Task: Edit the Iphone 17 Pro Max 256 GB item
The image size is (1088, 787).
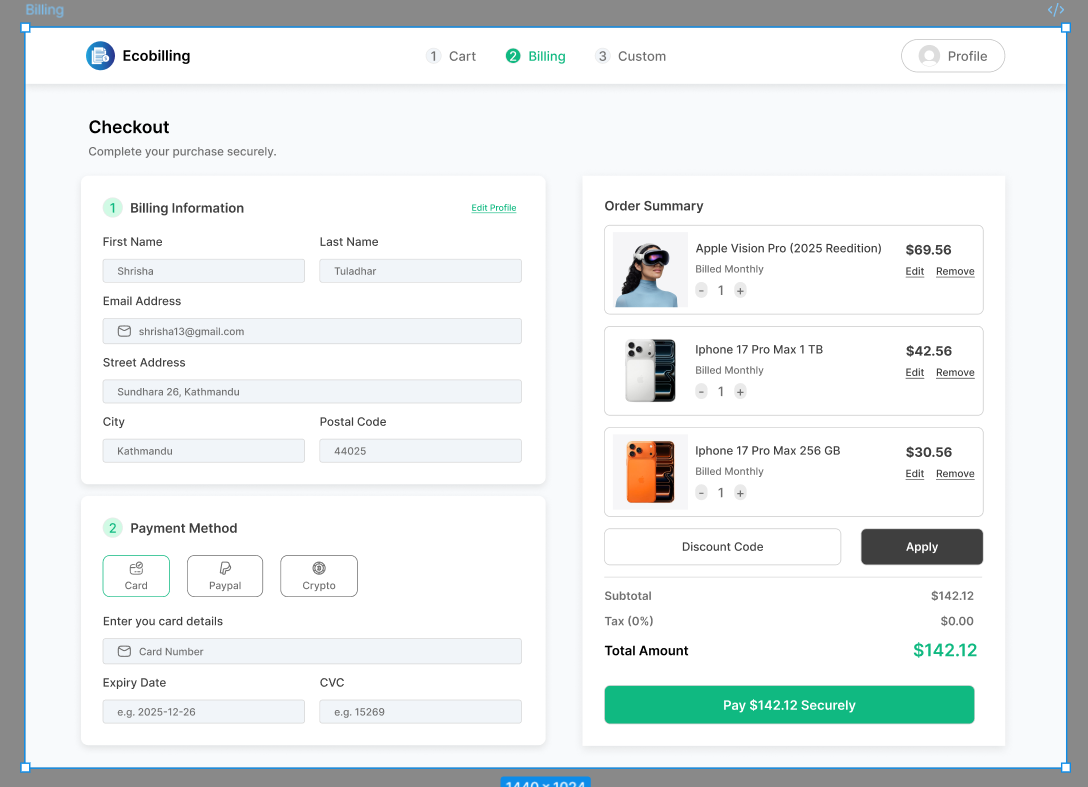Action: click(x=915, y=474)
